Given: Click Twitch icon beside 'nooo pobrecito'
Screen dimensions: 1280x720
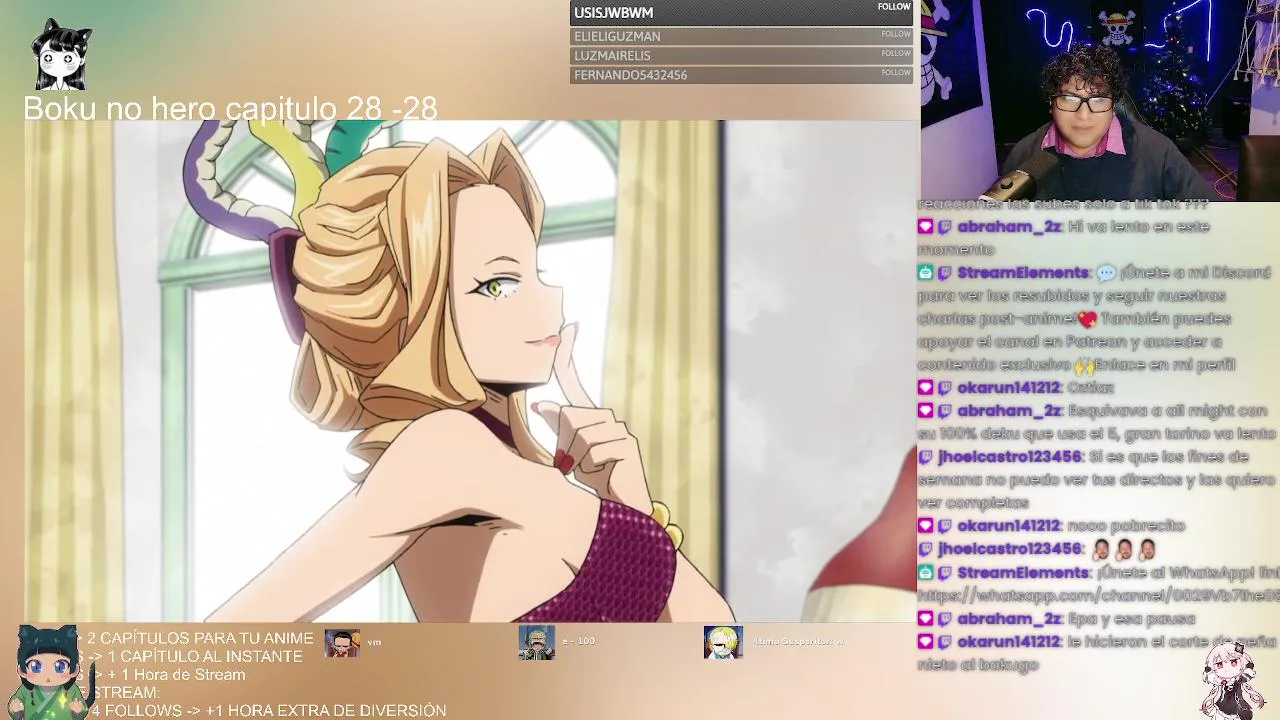Looking at the screenshot, I should (945, 526).
